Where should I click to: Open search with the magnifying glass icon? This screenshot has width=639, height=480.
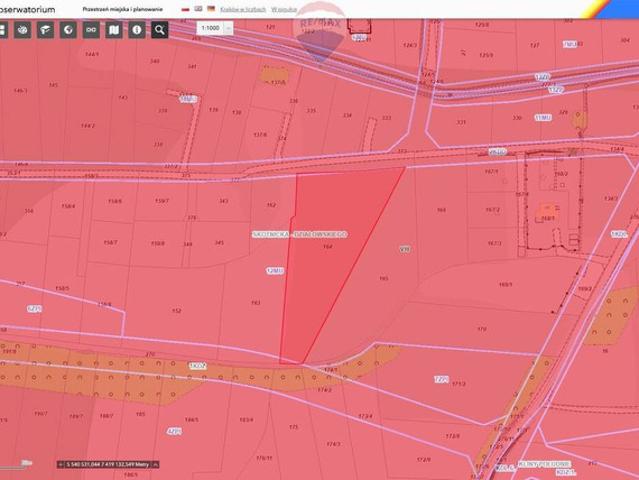pos(160,30)
